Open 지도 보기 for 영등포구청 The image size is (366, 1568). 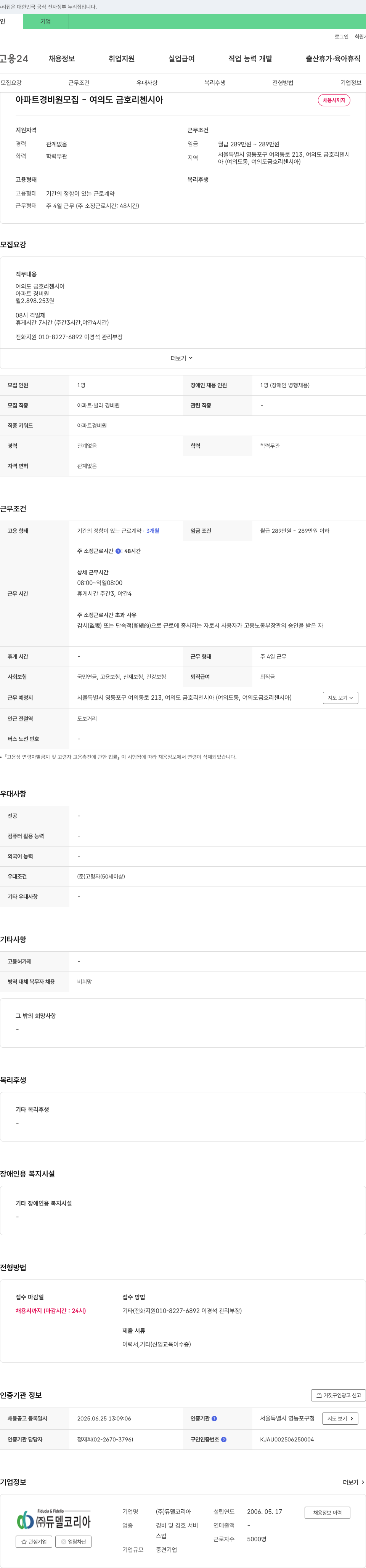340,1418
